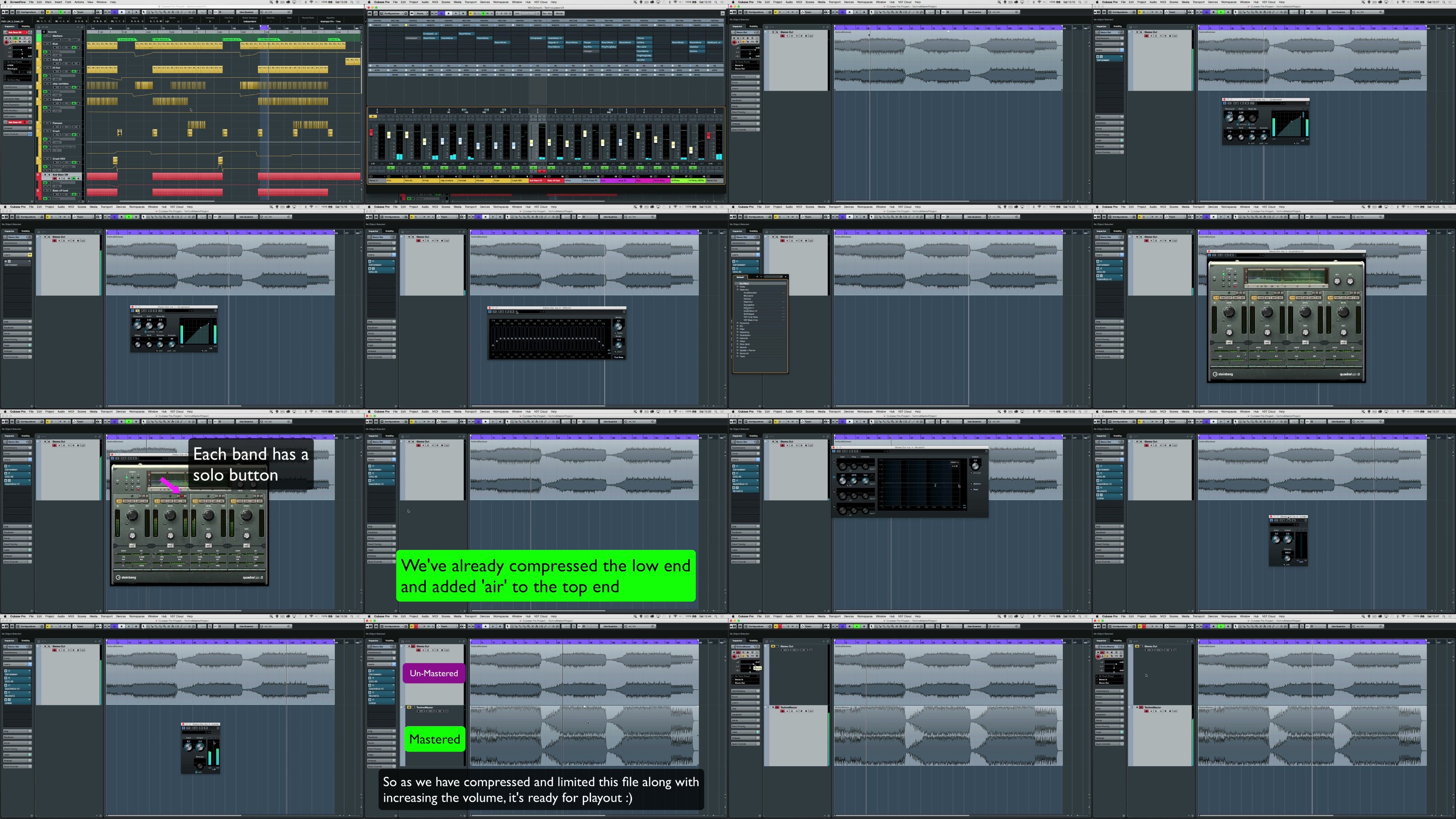This screenshot has width=1456, height=819.
Task: Click Cowbell track name in ScreenFlow frame
Action: pyautogui.click(x=58, y=100)
